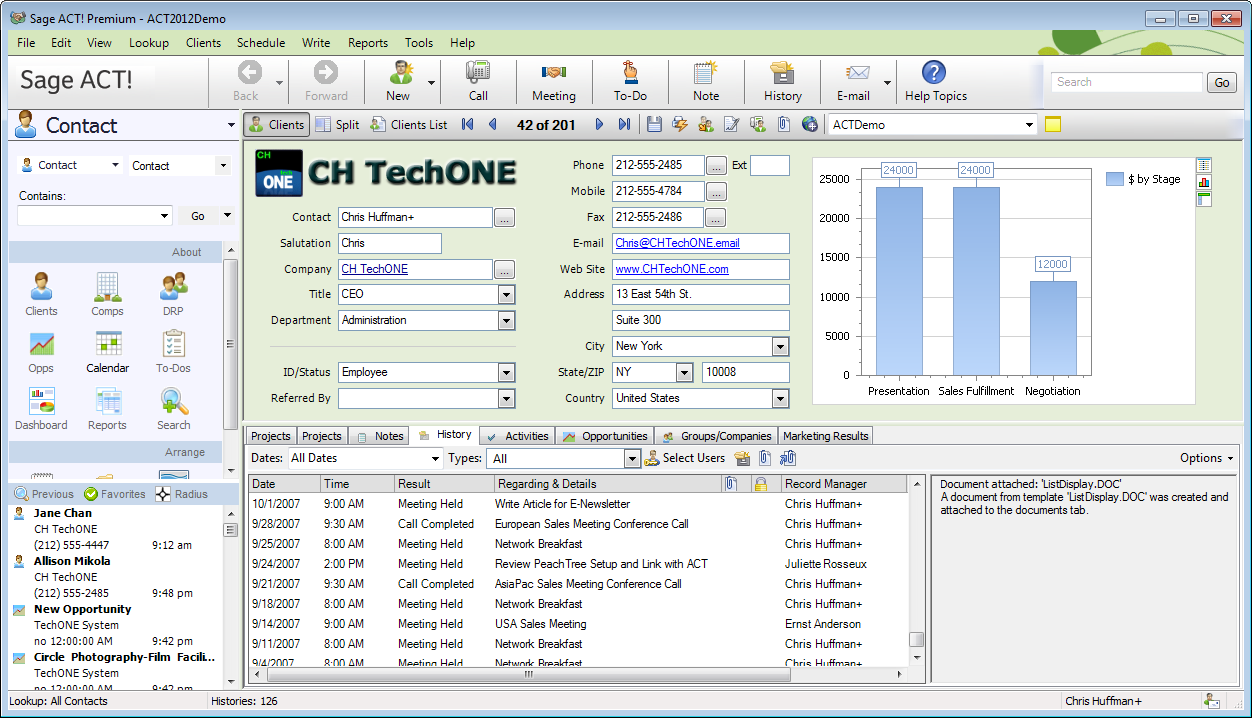This screenshot has height=718, width=1252.
Task: Click the yellow note icon beside ACTDemo
Action: point(1052,125)
